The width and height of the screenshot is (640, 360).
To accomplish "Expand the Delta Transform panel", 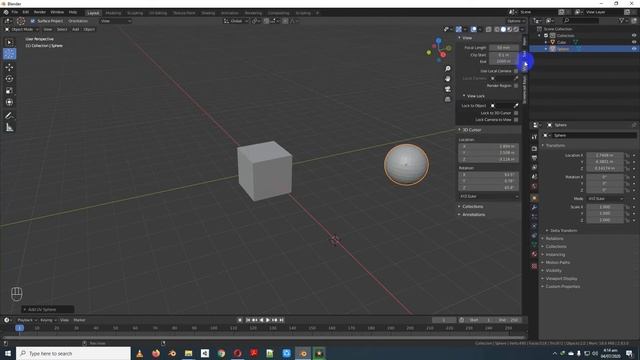I will [x=563, y=231].
